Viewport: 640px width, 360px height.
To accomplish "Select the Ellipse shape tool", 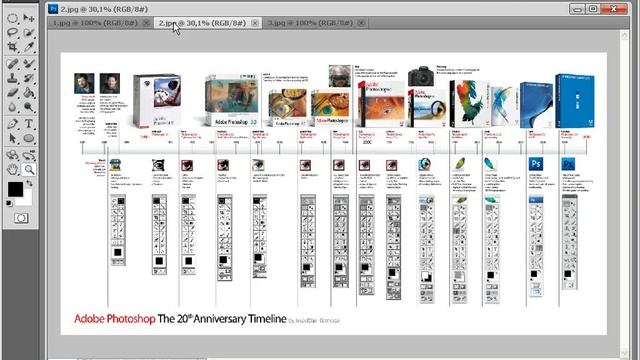I will pos(29,138).
